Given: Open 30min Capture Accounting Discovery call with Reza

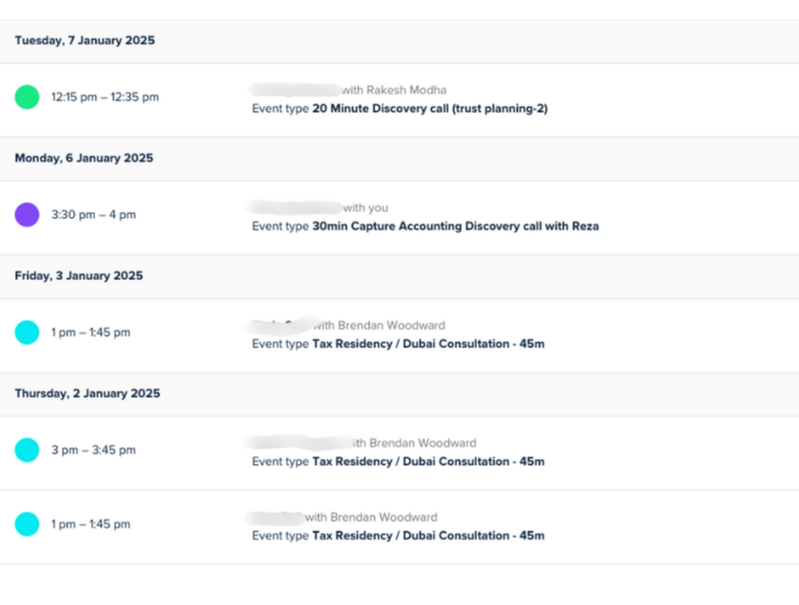Looking at the screenshot, I should tap(455, 226).
